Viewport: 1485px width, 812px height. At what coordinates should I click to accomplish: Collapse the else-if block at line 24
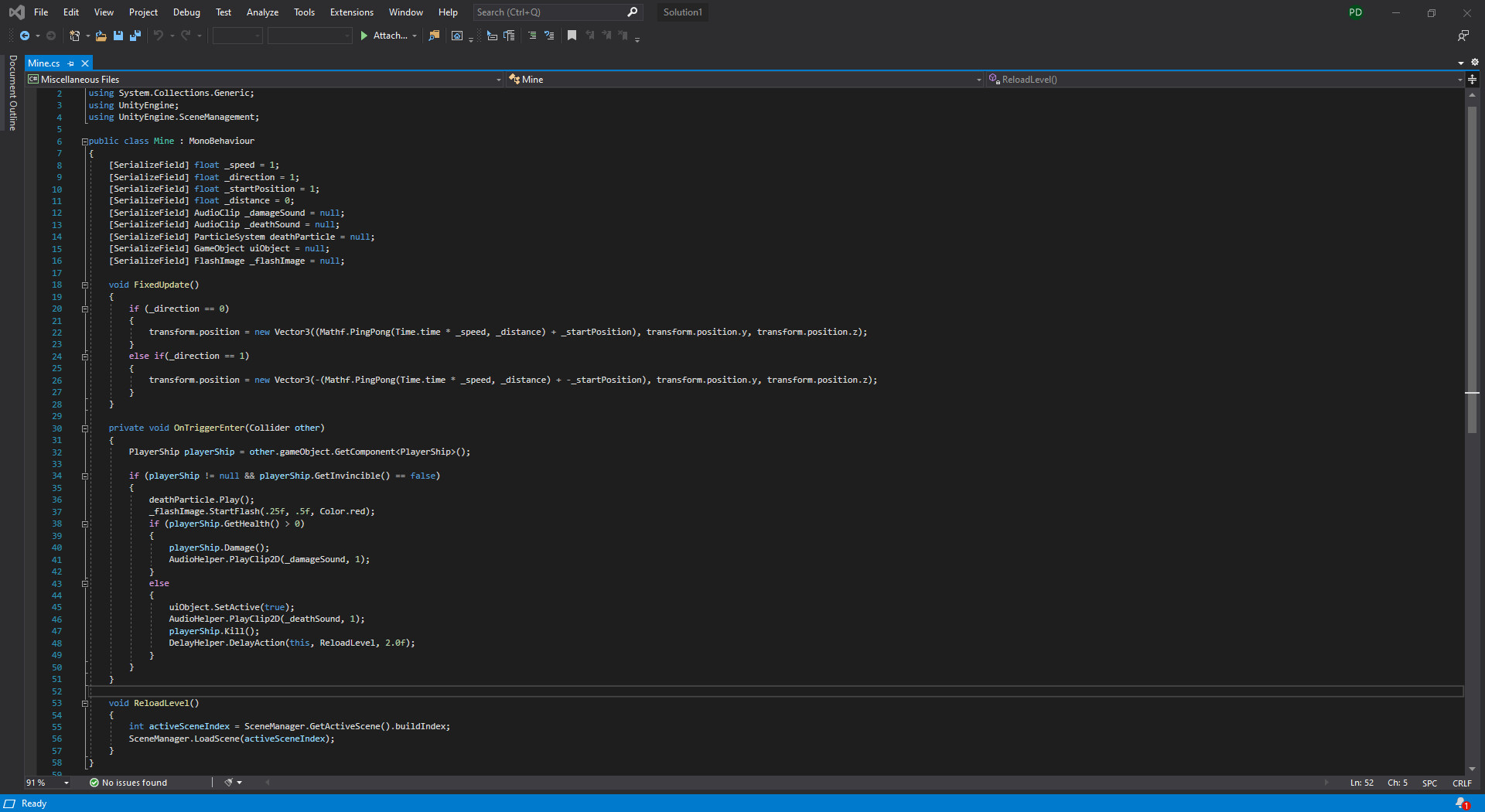tap(85, 357)
